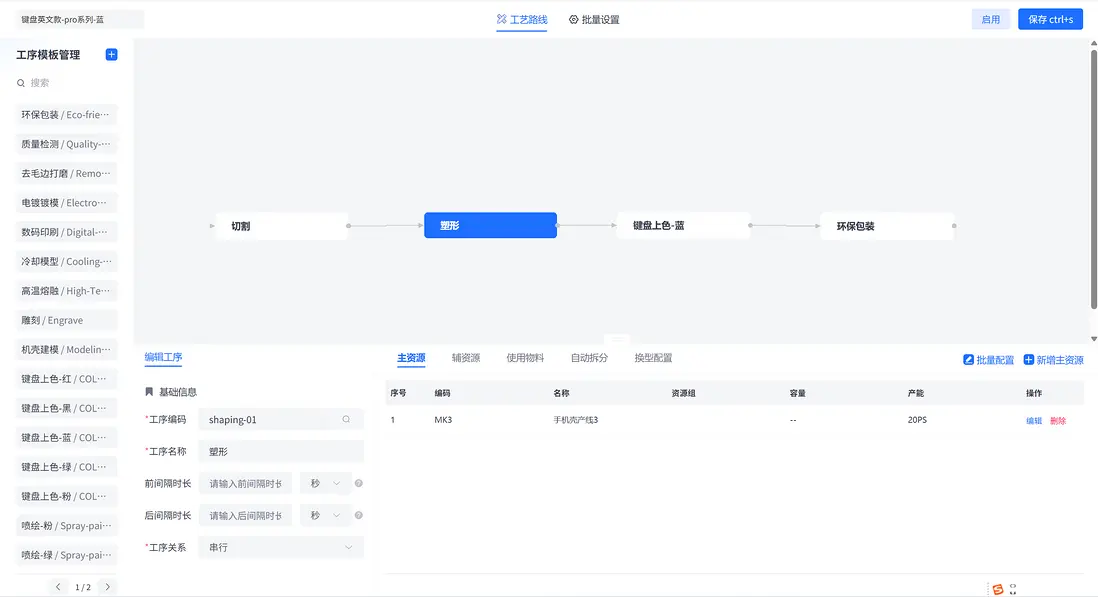Click the product name field 键盘英文款-pro系列-蓝
Image resolution: width=1098 pixels, height=597 pixels.
tap(79, 20)
